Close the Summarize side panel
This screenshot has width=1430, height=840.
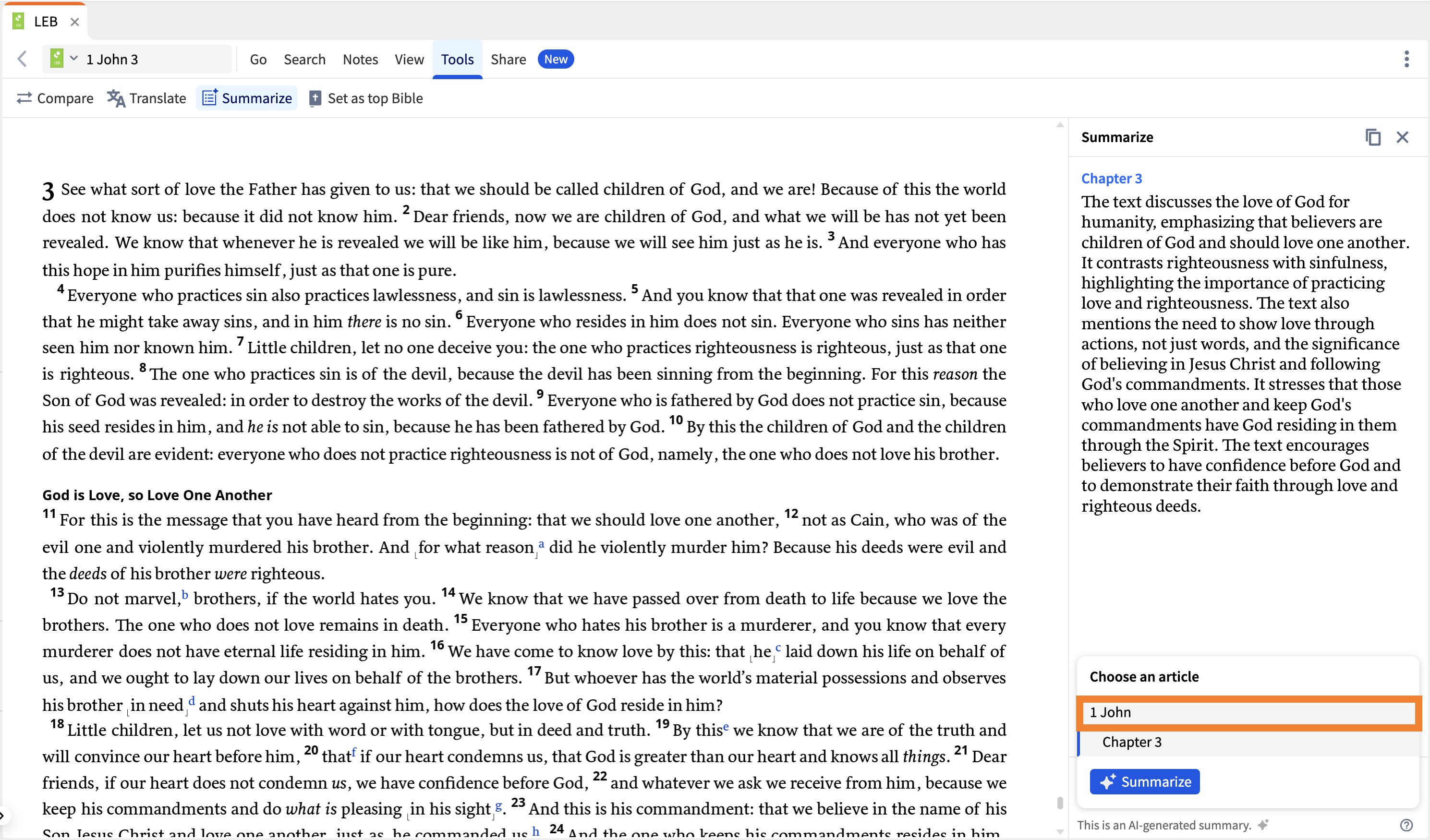(1402, 137)
